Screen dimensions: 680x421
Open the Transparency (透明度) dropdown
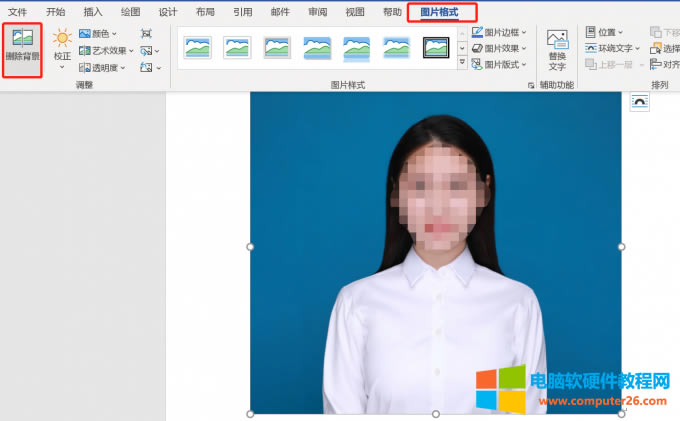[102, 67]
